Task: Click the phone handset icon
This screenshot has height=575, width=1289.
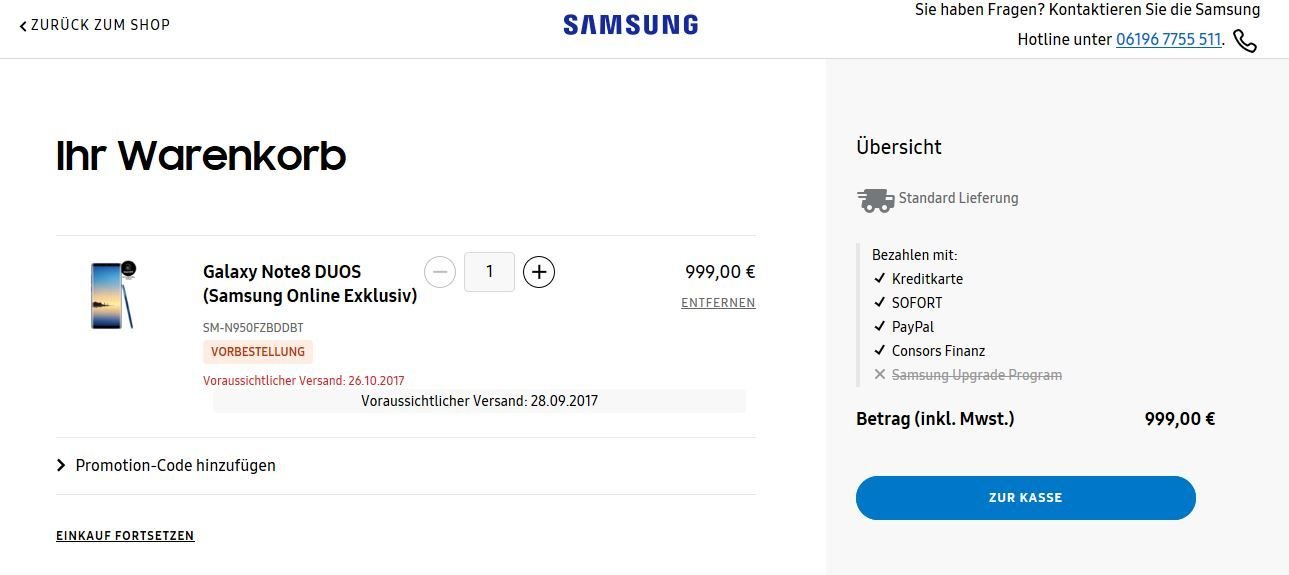Action: pos(1245,41)
